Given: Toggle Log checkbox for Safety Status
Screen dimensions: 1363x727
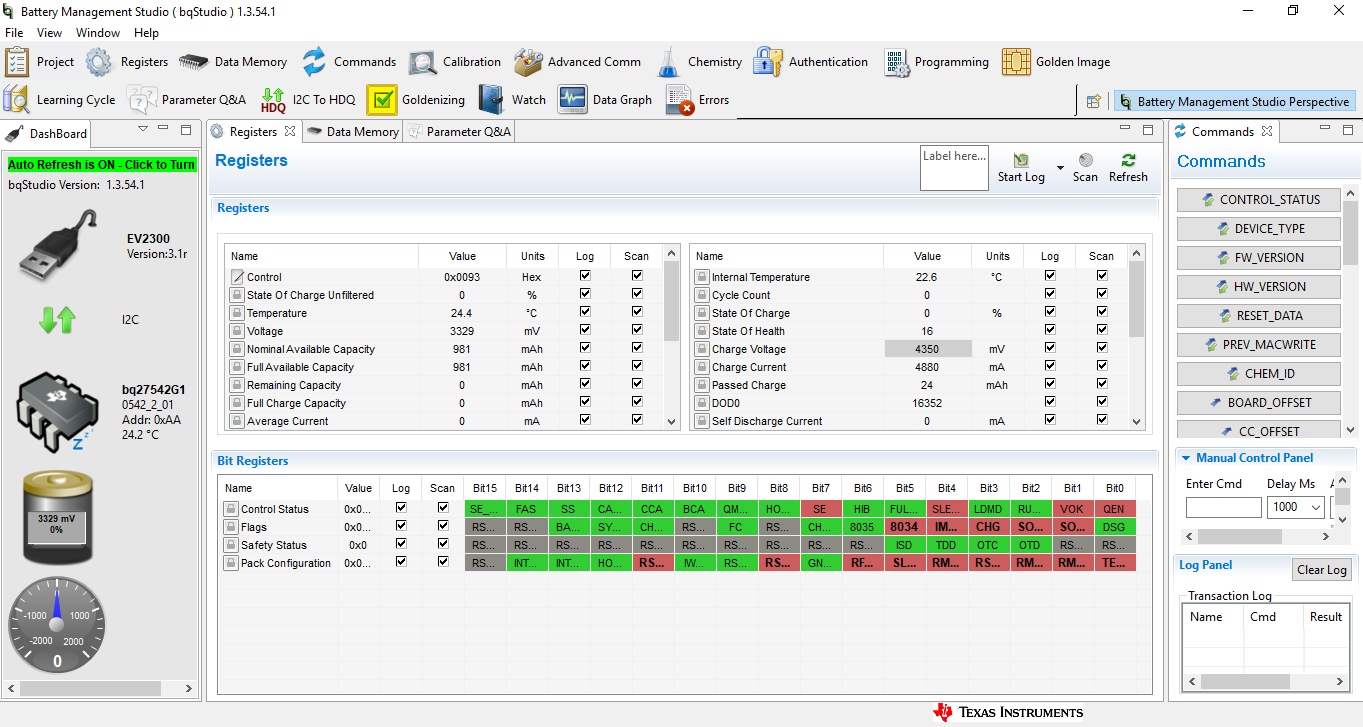Looking at the screenshot, I should [x=401, y=544].
